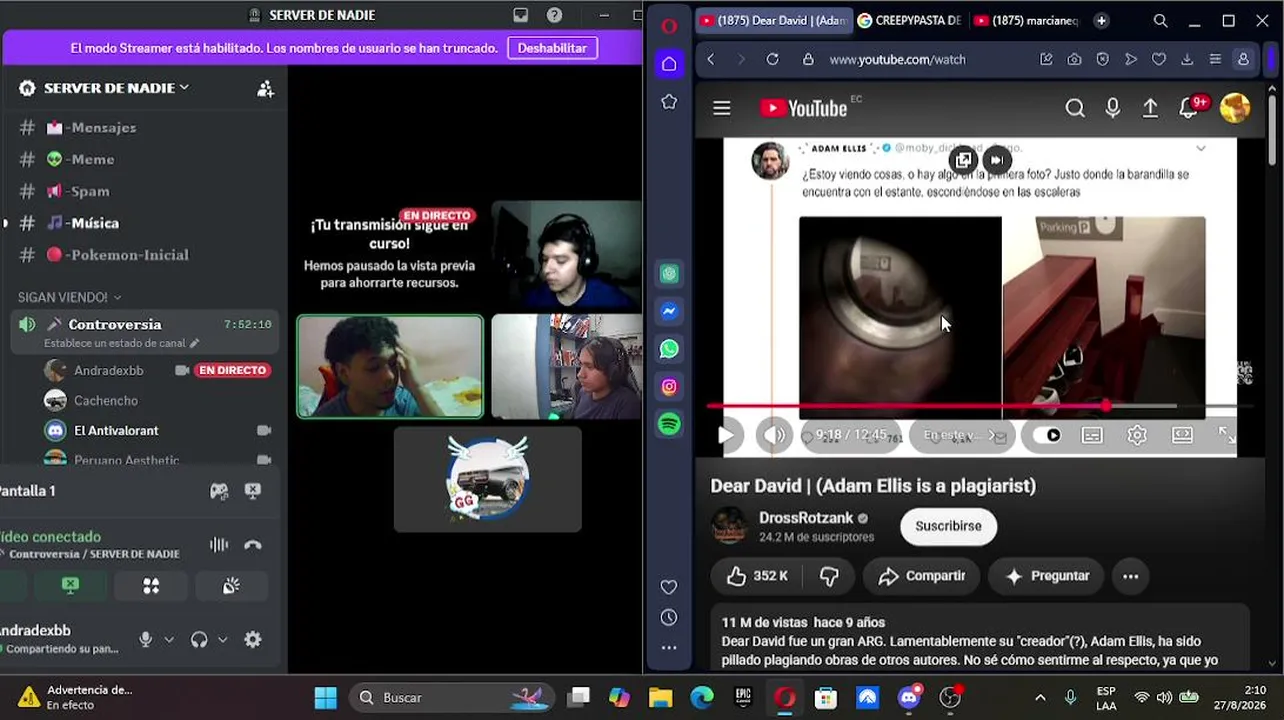Viewport: 1284px width, 720px height.
Task: Open Discord inbox icon in title bar
Action: [x=520, y=15]
